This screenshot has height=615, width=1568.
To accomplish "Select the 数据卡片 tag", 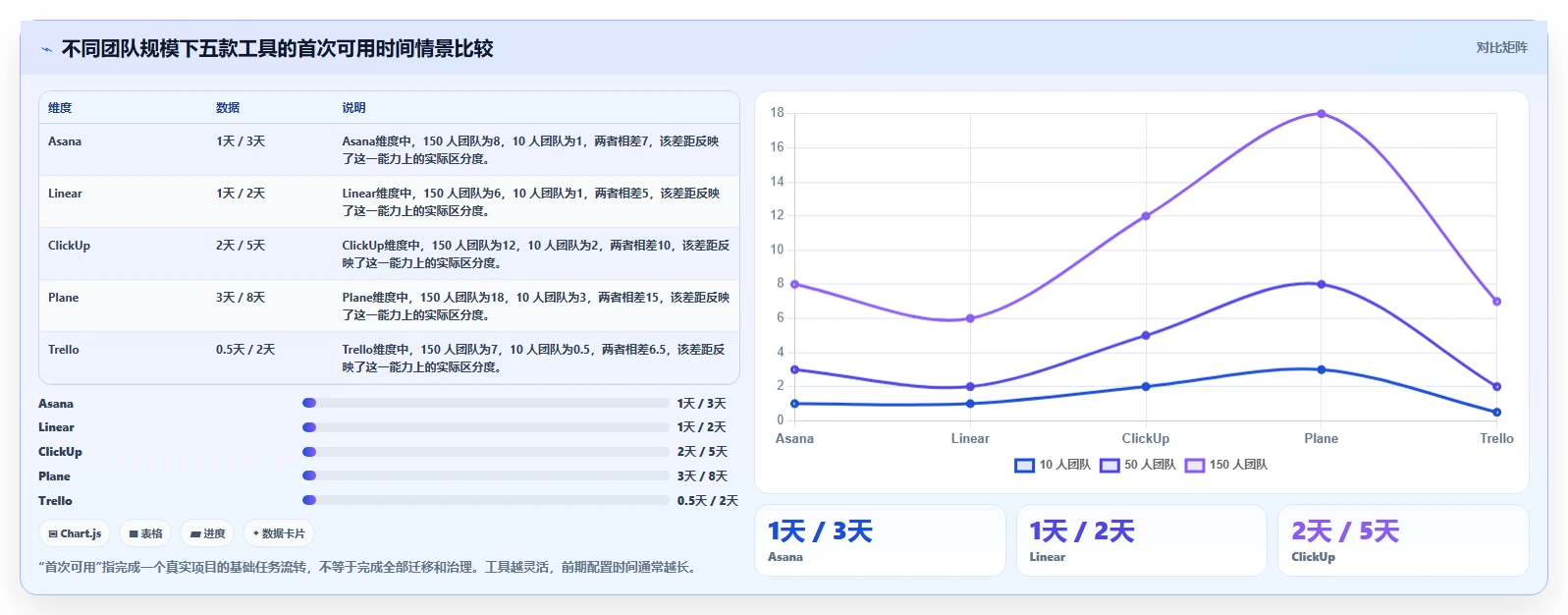I will click(279, 533).
